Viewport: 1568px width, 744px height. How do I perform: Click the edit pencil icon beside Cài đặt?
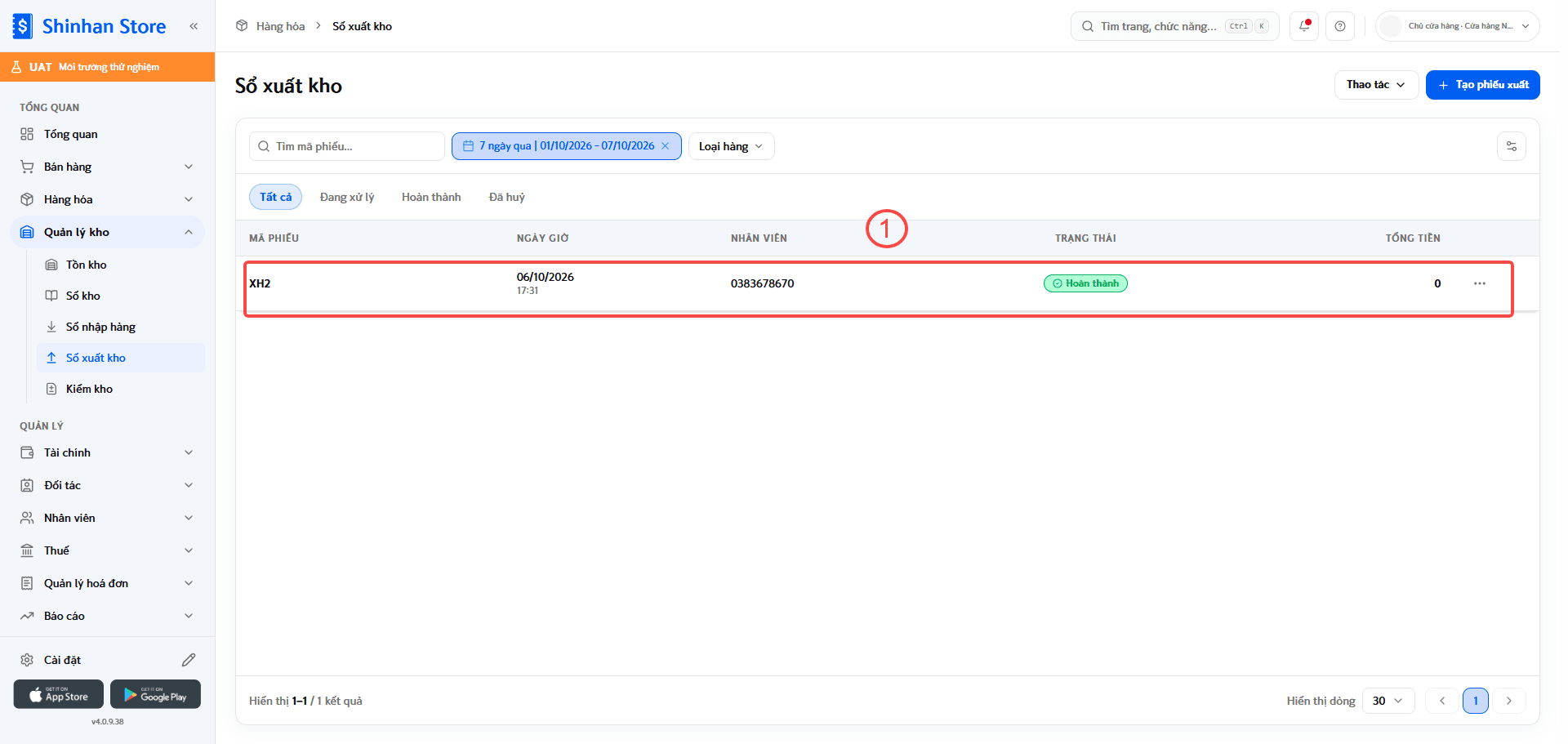[x=189, y=660]
